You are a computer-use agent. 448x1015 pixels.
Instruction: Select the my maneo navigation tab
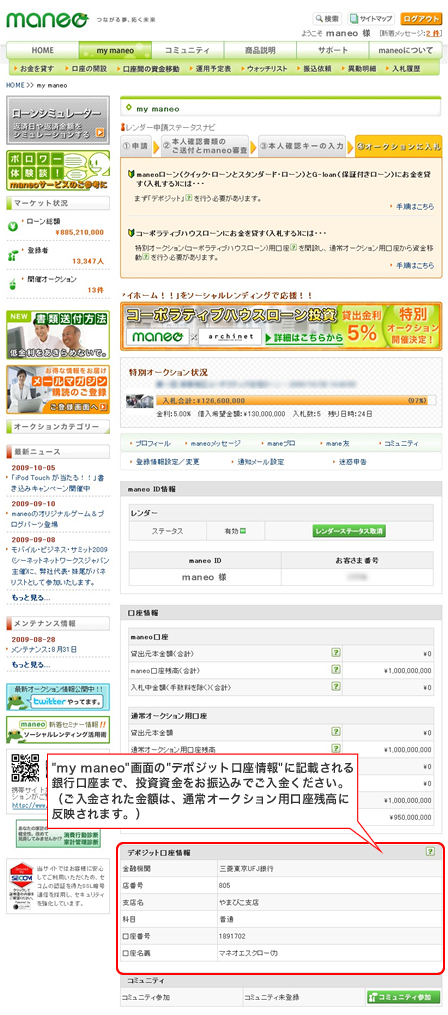[115, 50]
